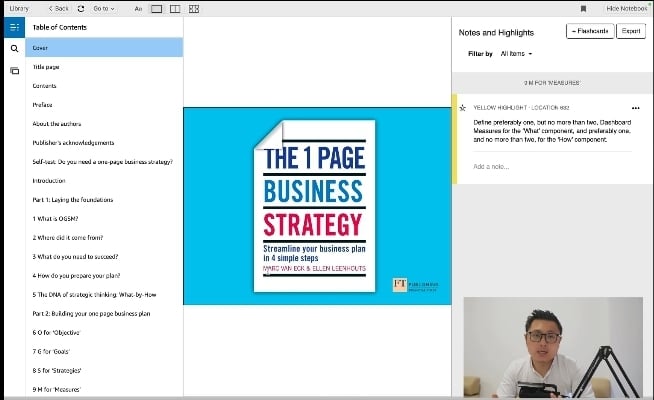Click the 9 M for 'Measures' section header

click(552, 83)
